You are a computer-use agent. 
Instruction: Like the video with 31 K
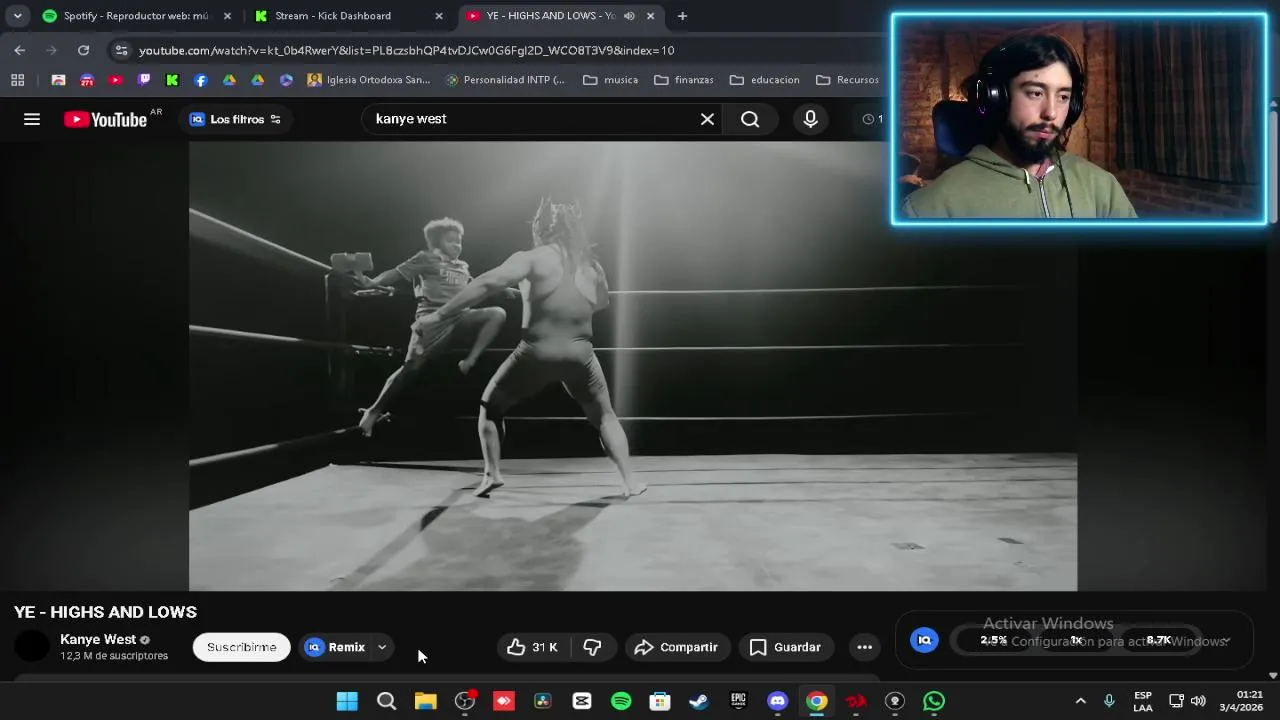point(532,647)
